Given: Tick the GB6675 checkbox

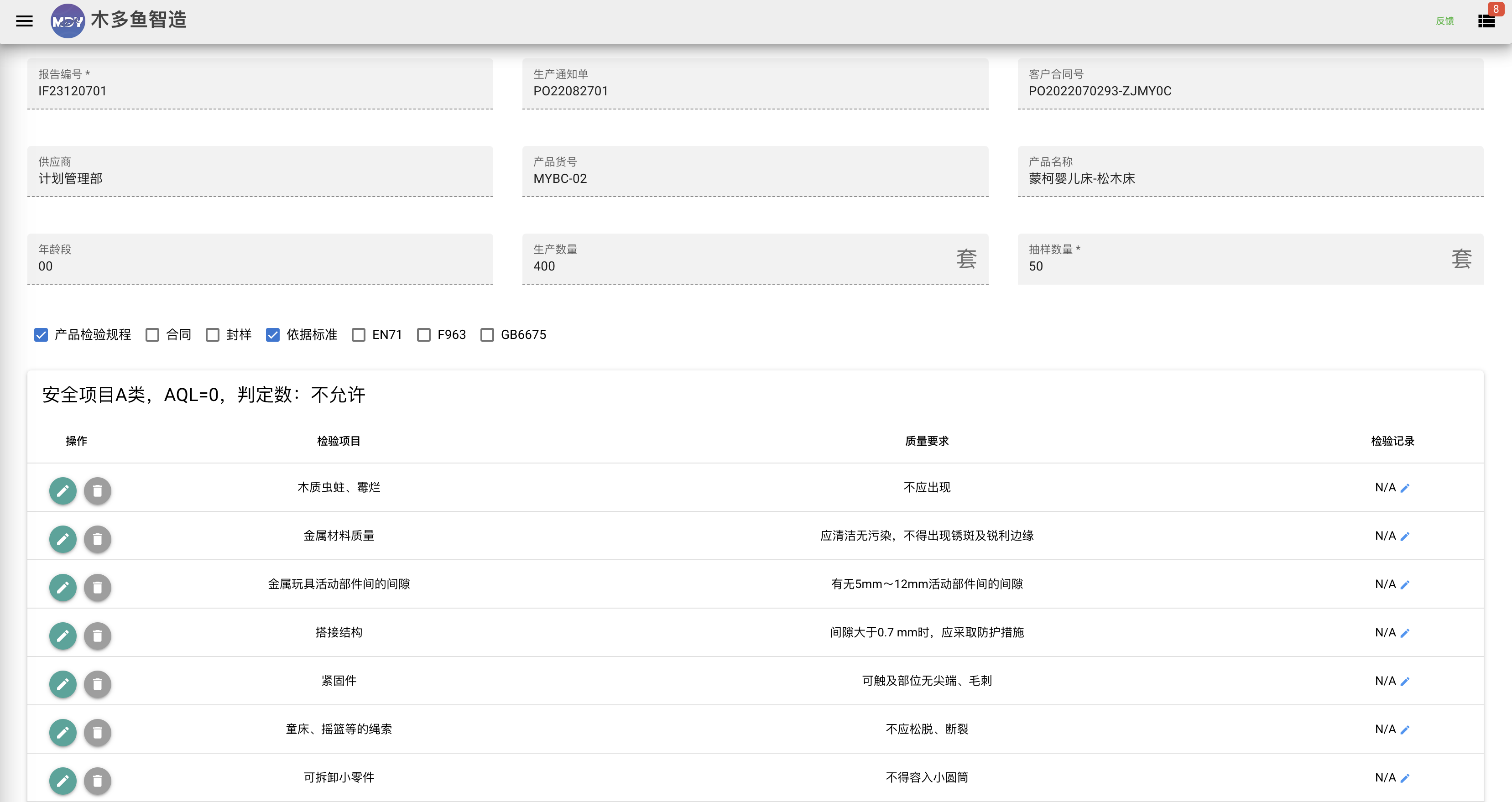Looking at the screenshot, I should click(x=487, y=334).
